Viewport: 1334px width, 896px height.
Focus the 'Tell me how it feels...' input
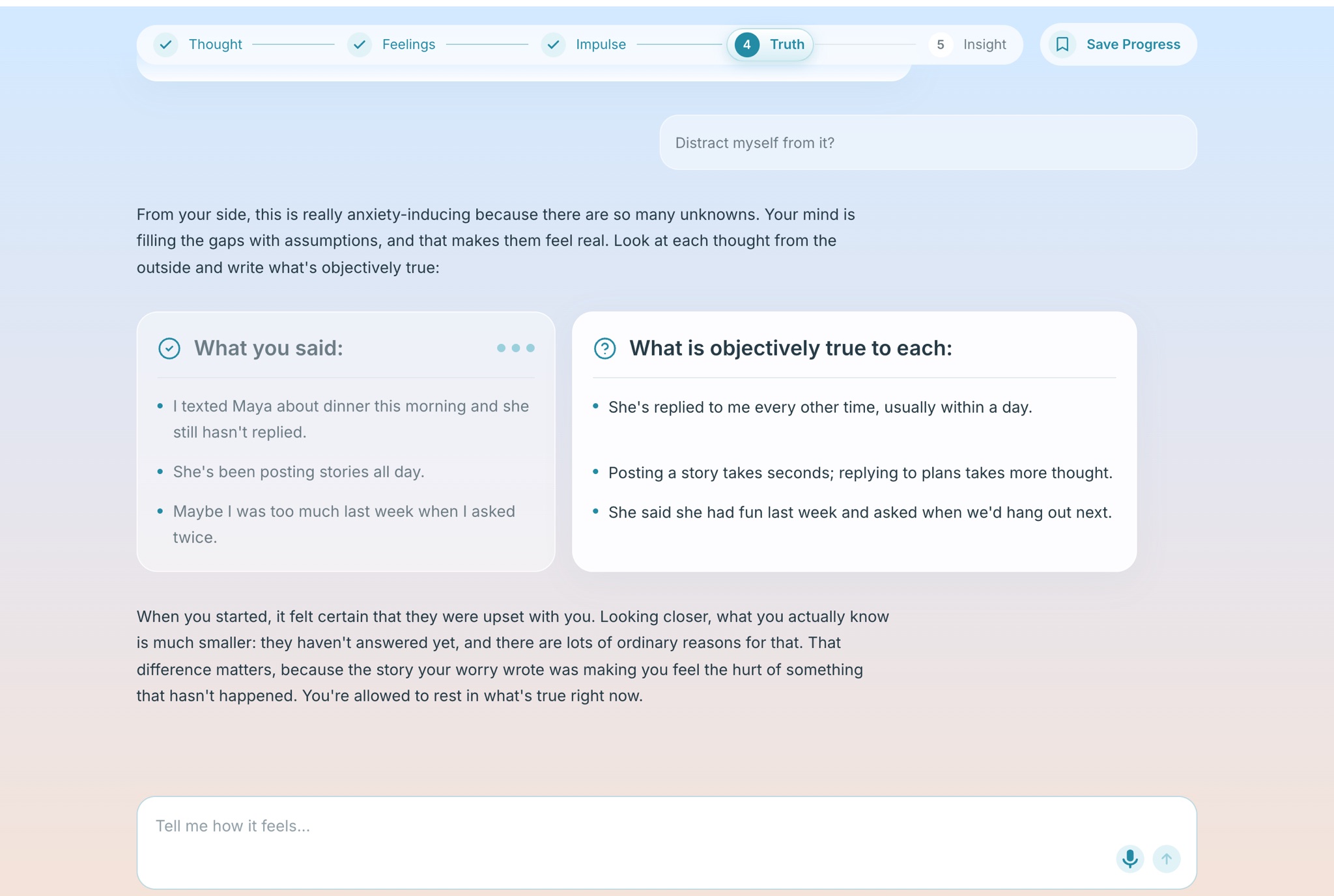(x=666, y=843)
